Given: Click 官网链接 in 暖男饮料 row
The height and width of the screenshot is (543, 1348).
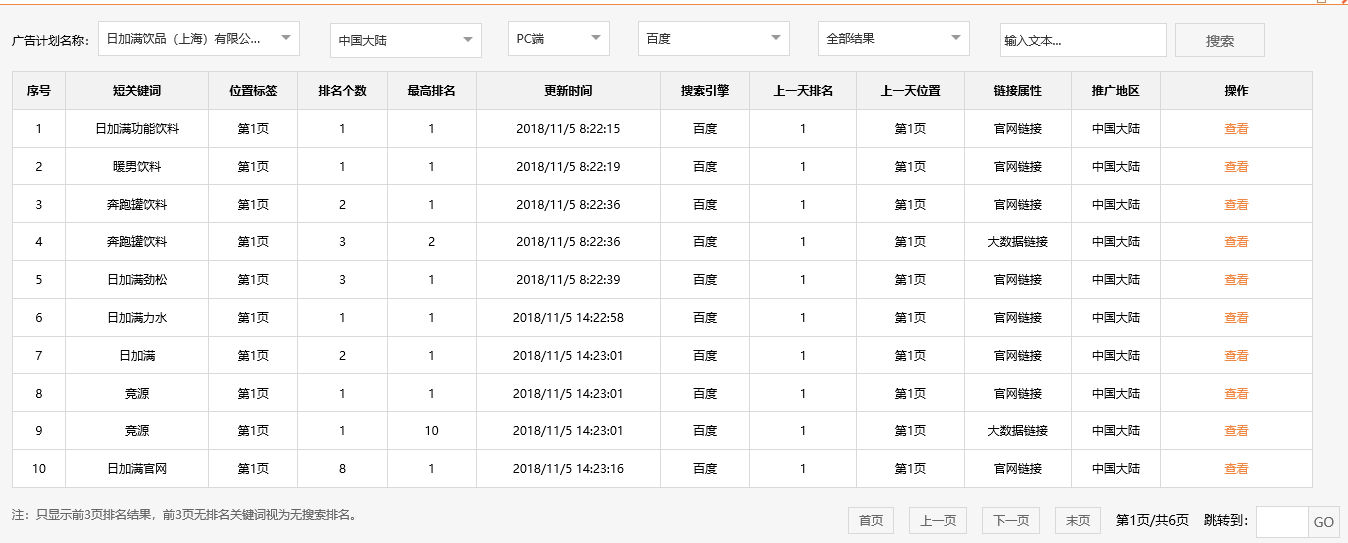Looking at the screenshot, I should (1018, 167).
